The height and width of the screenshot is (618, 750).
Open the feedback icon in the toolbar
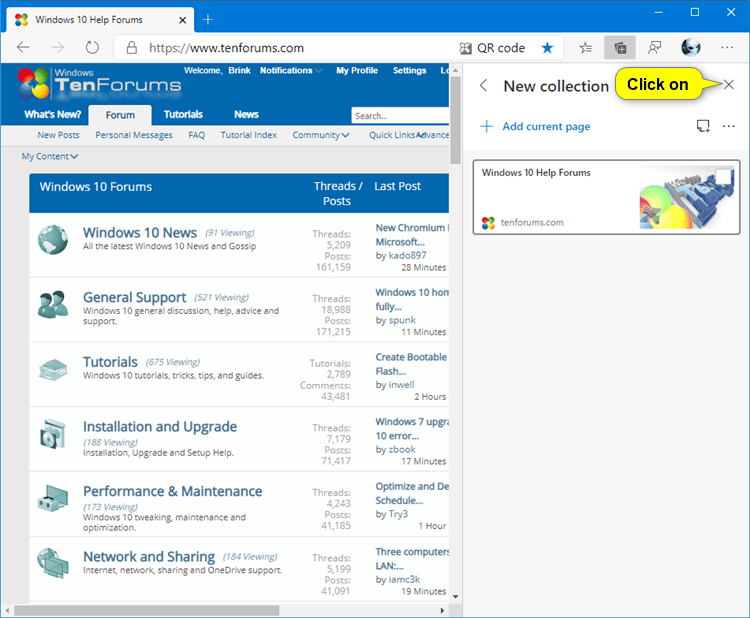coord(654,47)
